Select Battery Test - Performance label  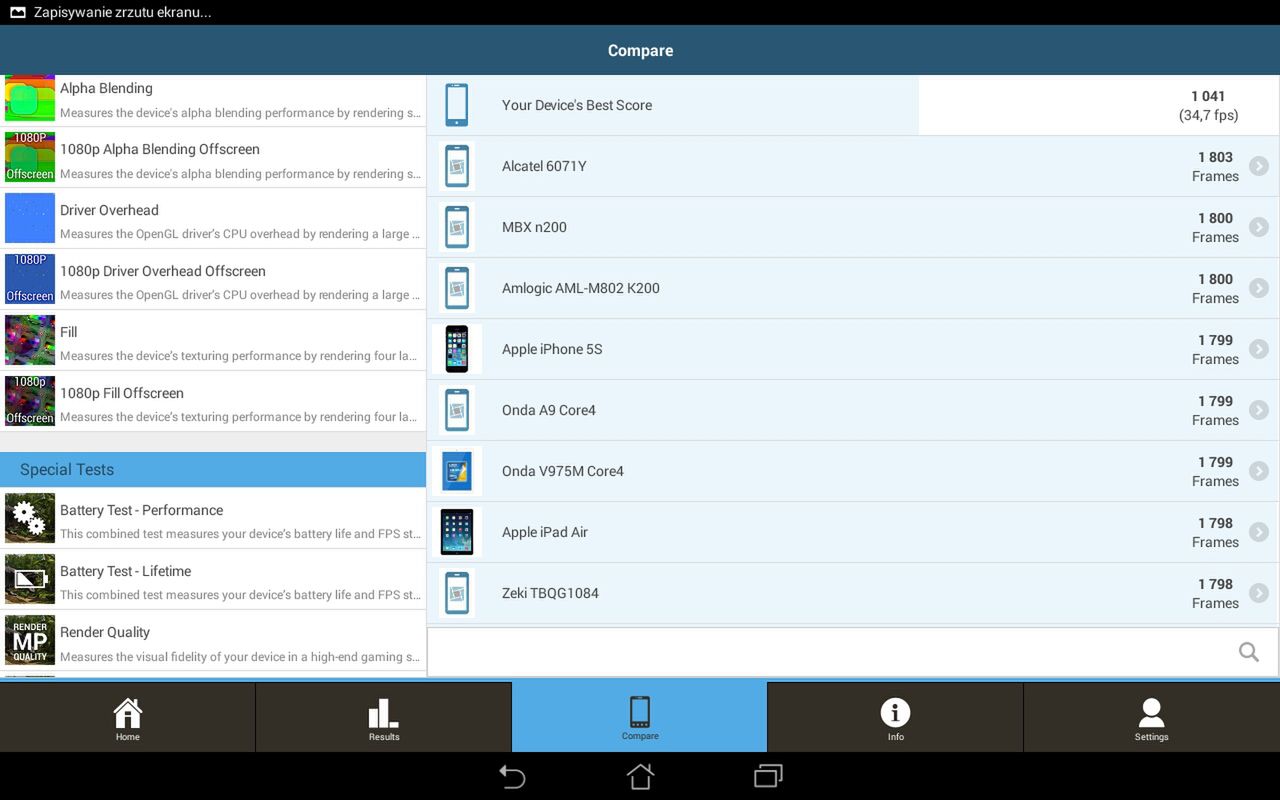pyautogui.click(x=141, y=510)
